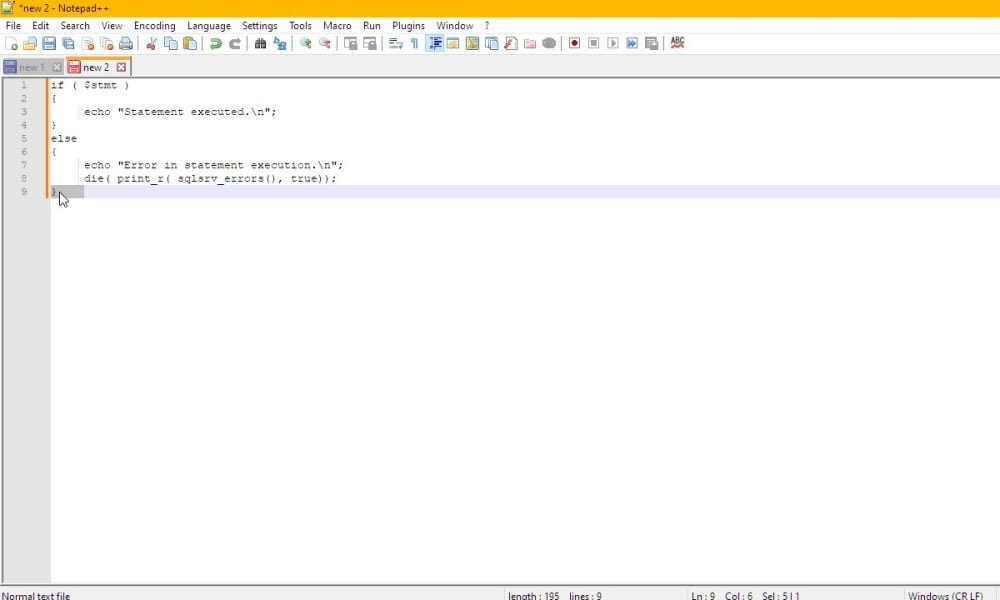This screenshot has height=600, width=1000.
Task: Click the 'Ln : 9' status bar entry
Action: tap(703, 596)
